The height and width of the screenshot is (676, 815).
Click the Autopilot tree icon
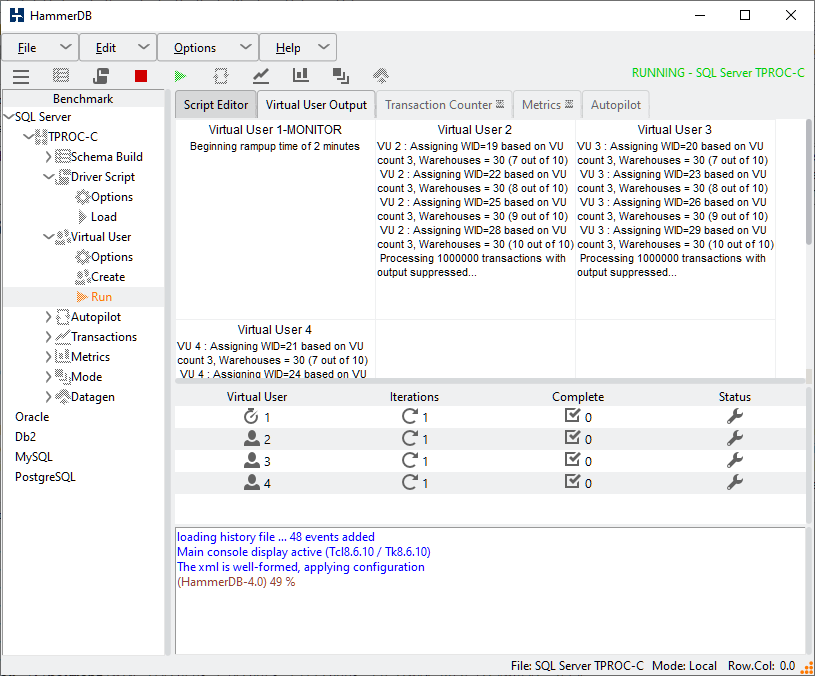pyautogui.click(x=62, y=316)
